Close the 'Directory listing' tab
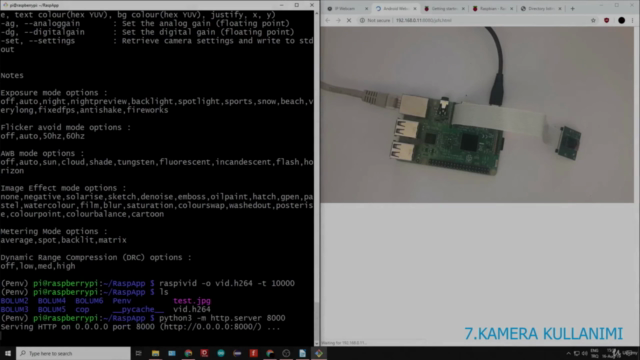This screenshot has height=360, width=640. (x=560, y=9)
